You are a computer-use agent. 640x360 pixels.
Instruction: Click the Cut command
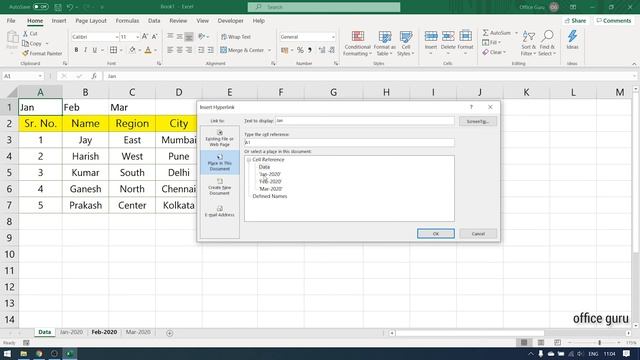[30, 33]
